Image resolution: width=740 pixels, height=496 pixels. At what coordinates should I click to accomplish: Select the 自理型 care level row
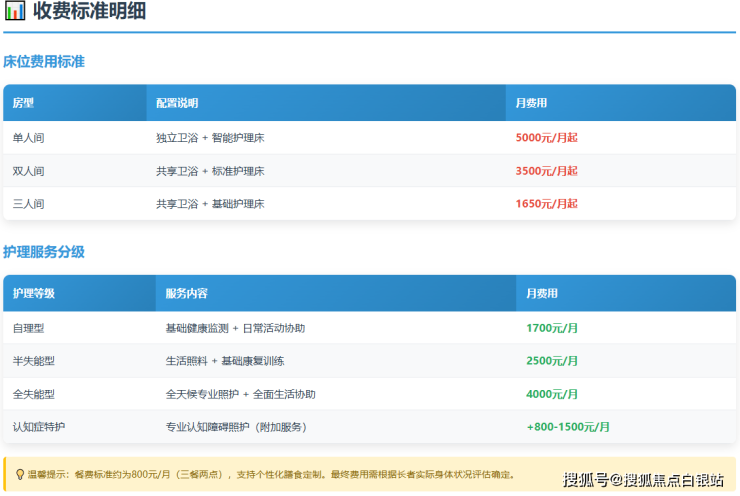[x=29, y=328]
